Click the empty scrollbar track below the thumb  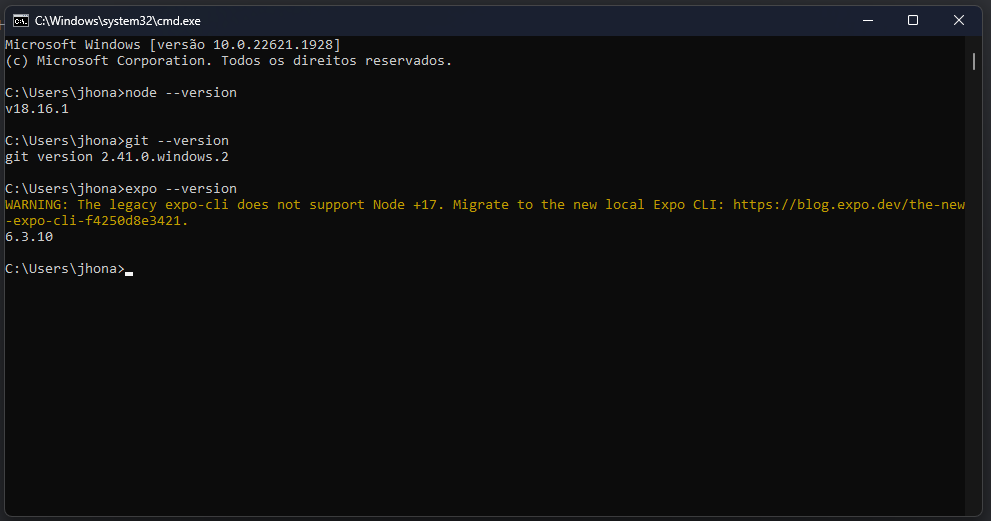pos(974,291)
